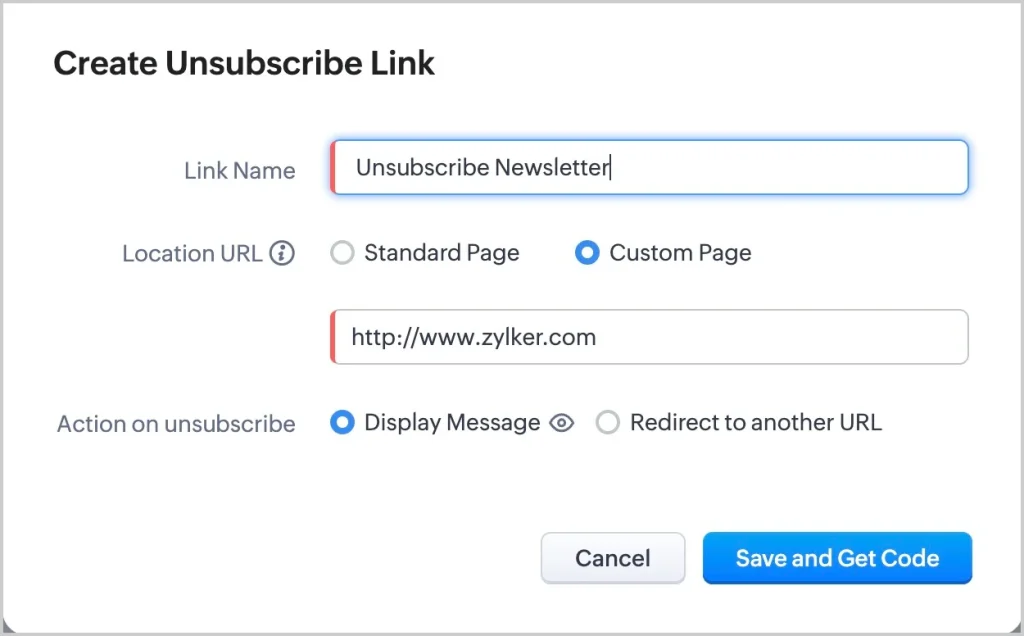
Task: Enable the Standard Page location option
Action: 342,253
